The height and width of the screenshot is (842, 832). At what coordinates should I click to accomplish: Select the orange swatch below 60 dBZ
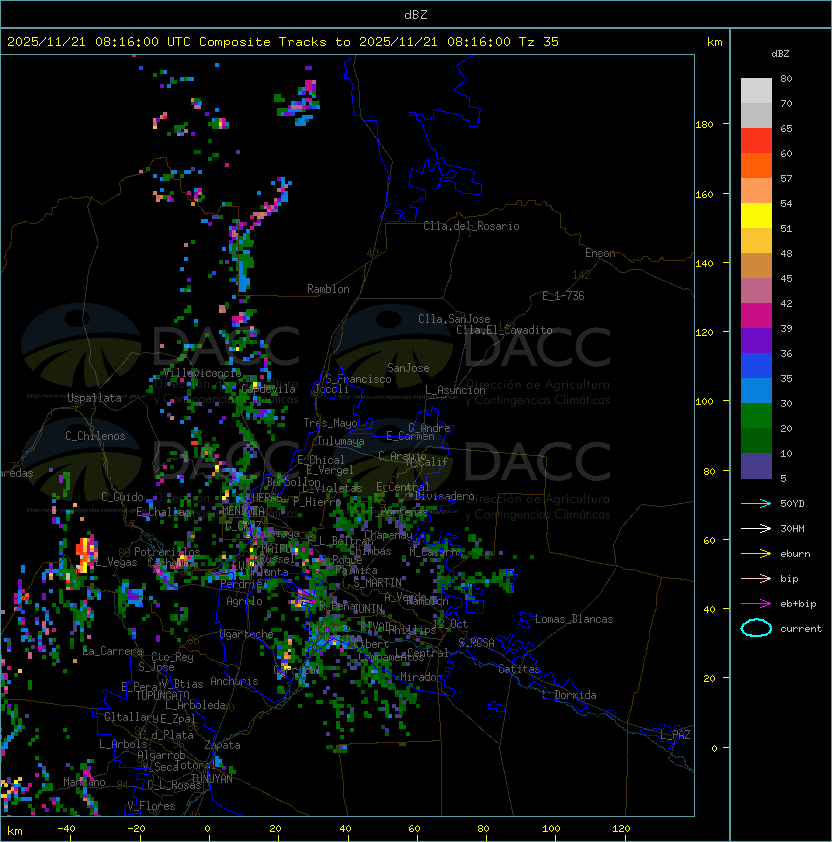point(756,165)
